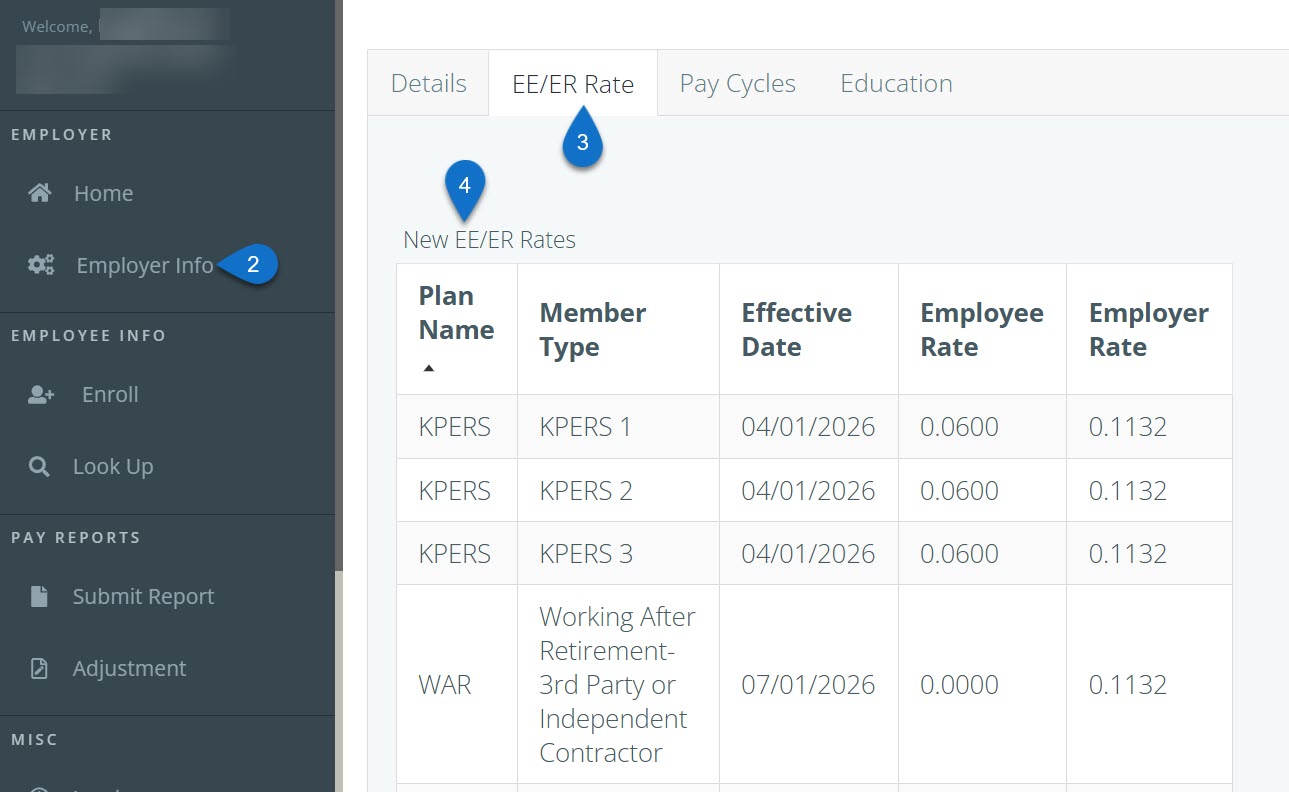Click the Submit Report document icon

point(39,596)
